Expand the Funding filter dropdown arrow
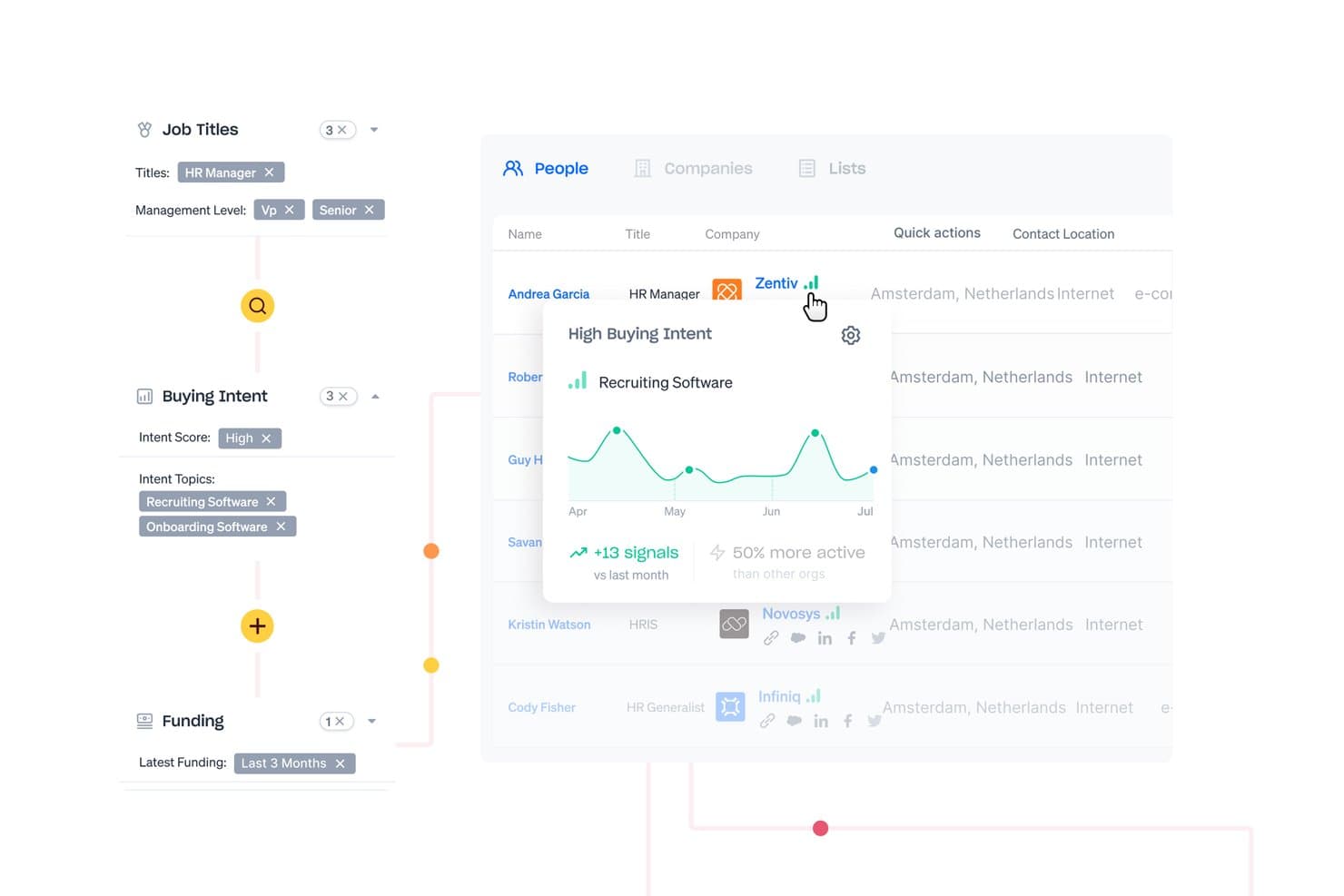The width and height of the screenshot is (1344, 896). pyautogui.click(x=371, y=721)
